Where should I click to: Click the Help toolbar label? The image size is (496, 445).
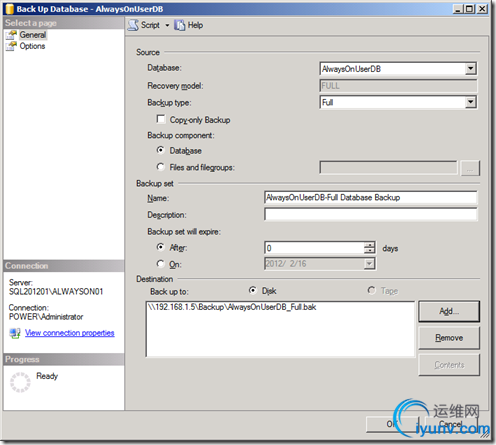tap(195, 25)
